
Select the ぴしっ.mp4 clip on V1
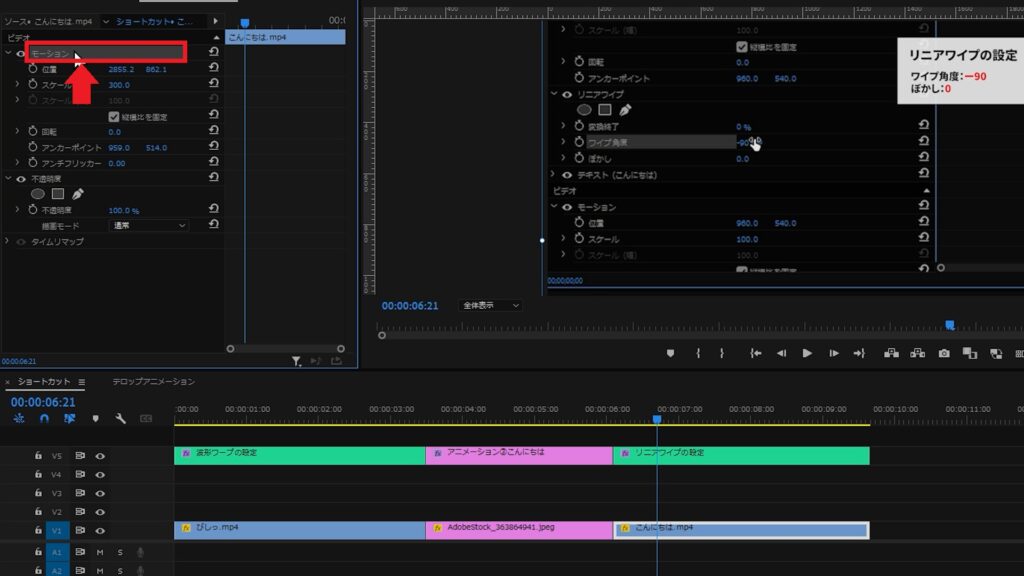[300, 530]
